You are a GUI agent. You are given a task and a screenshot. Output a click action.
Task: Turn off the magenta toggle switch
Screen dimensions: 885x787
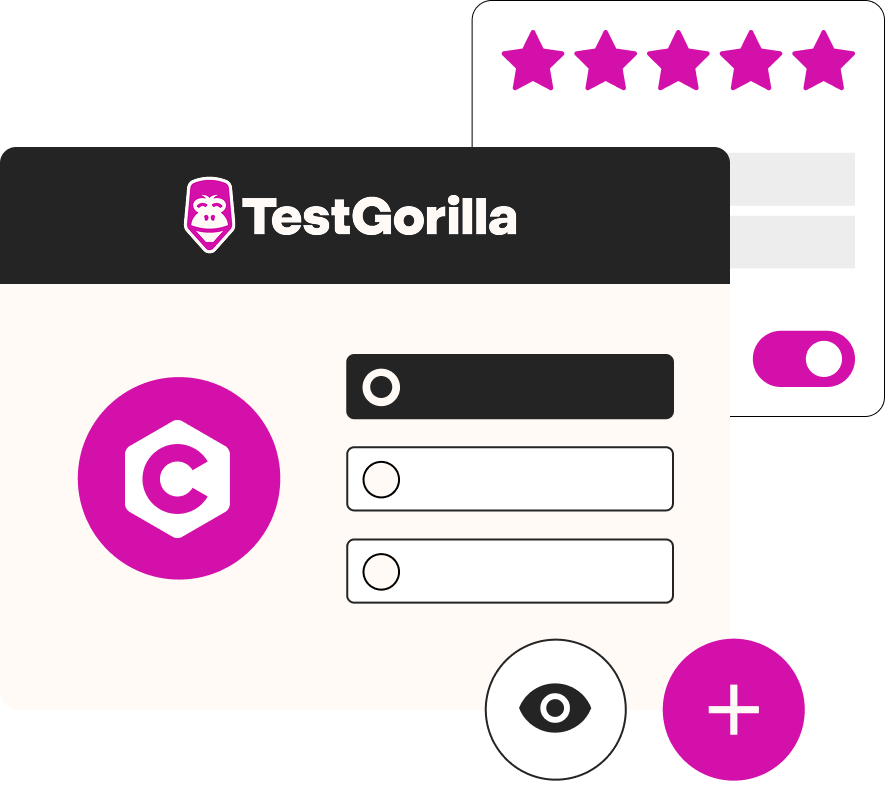804,359
